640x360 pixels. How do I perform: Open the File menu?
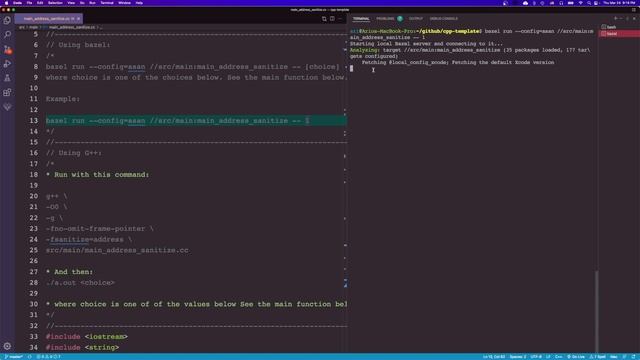[29, 3]
